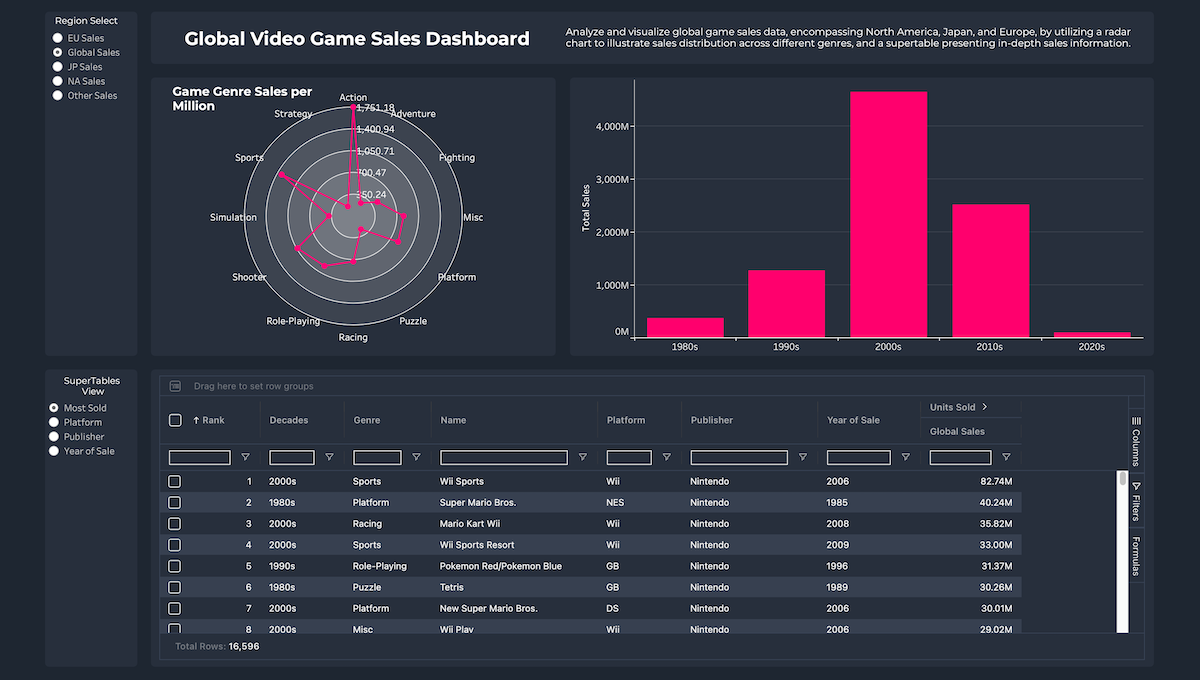
Task: Open the Publisher column filter funnel
Action: pos(802,457)
